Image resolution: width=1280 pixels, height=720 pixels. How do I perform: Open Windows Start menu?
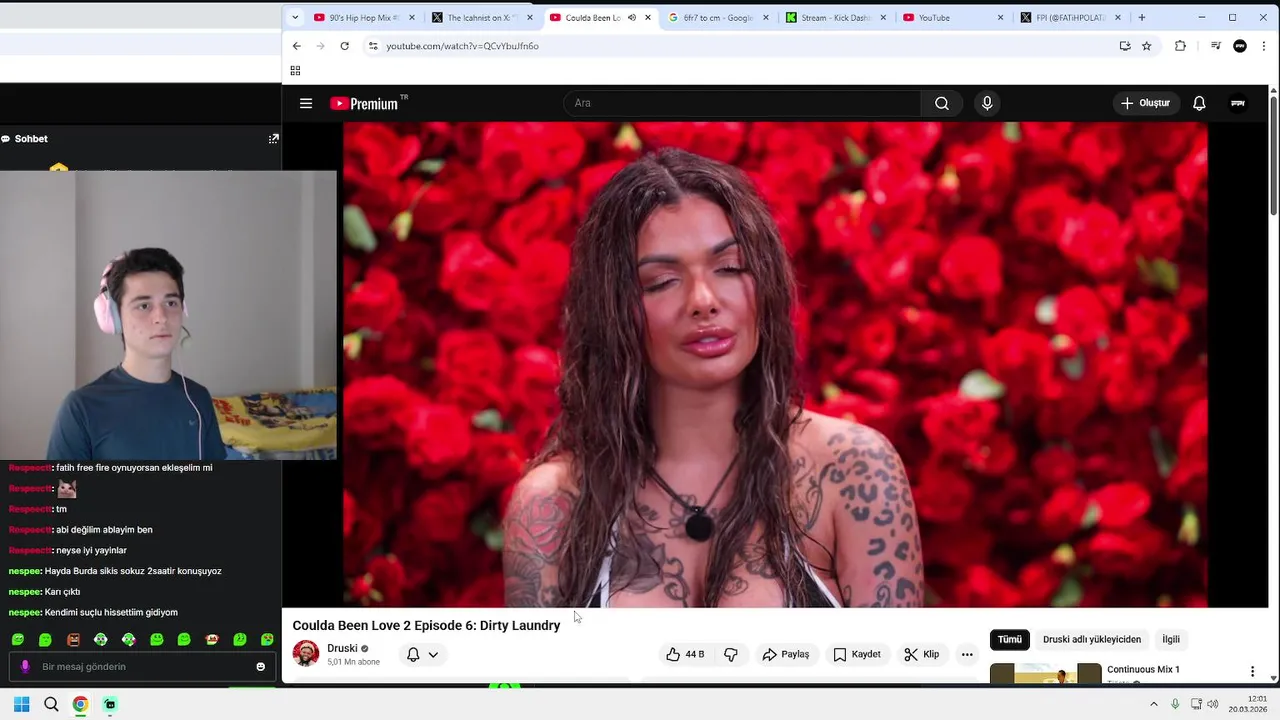(x=21, y=704)
